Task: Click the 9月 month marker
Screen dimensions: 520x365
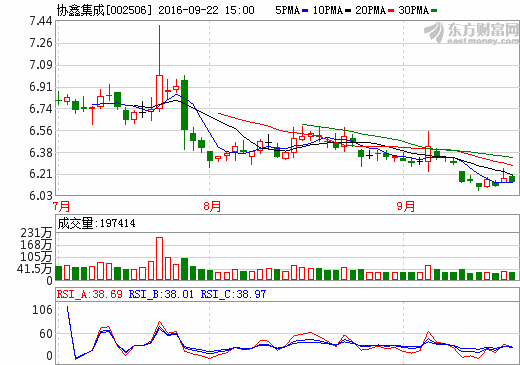Action: [x=406, y=206]
